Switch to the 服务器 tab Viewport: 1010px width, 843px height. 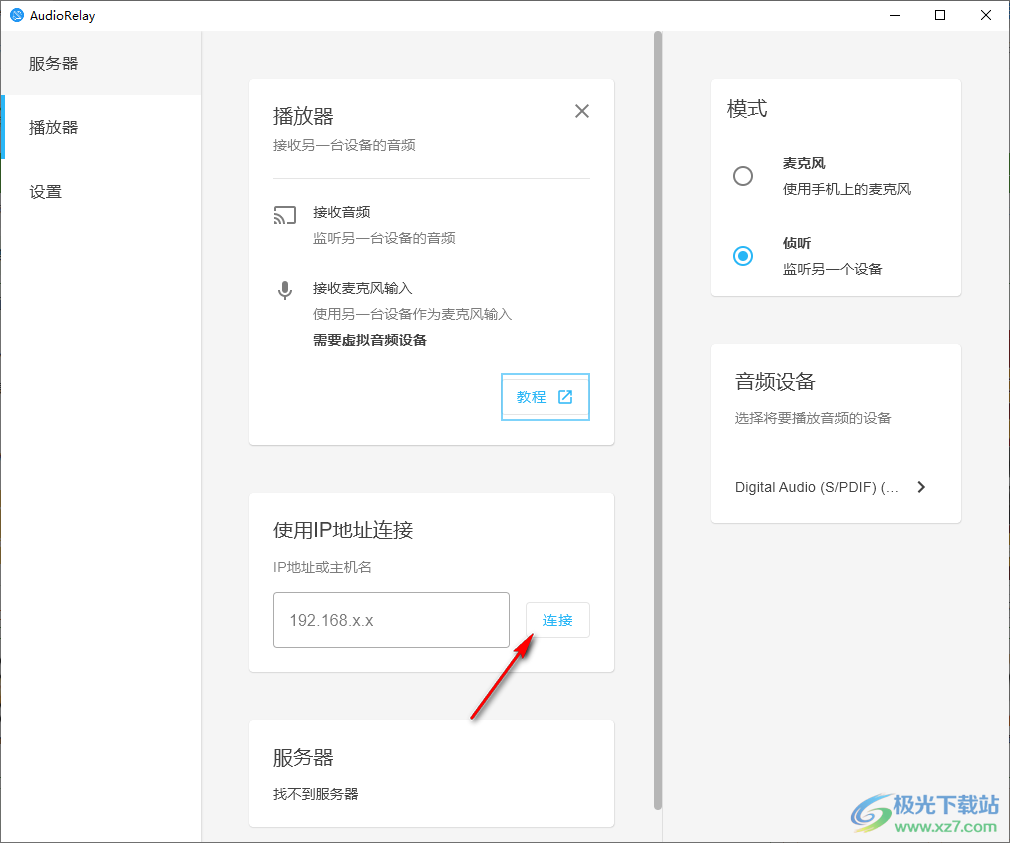[54, 64]
